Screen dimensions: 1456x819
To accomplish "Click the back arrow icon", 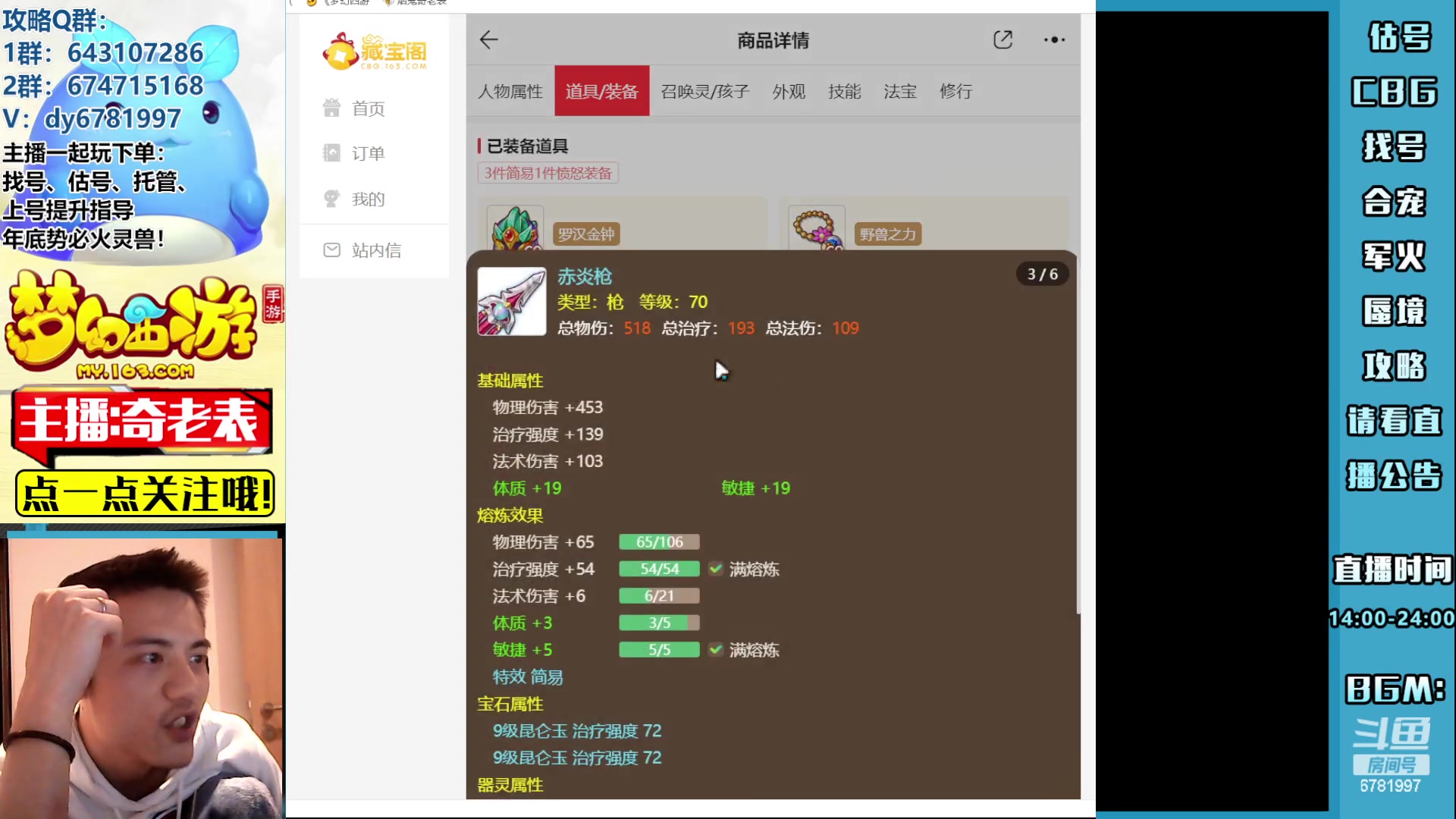I will (x=489, y=40).
